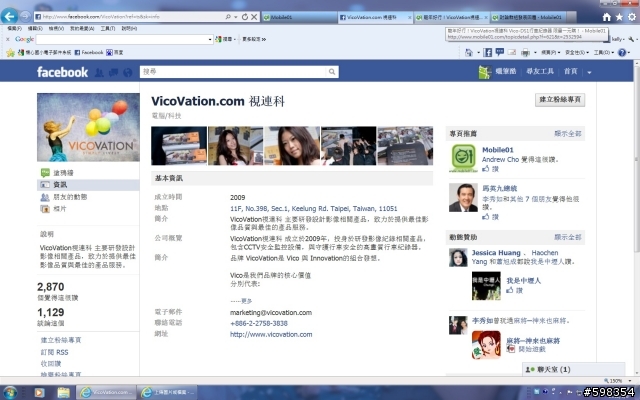Screen dimensions: 640x400
Task: Stop loading with the X beside refresh
Action: pos(254,17)
